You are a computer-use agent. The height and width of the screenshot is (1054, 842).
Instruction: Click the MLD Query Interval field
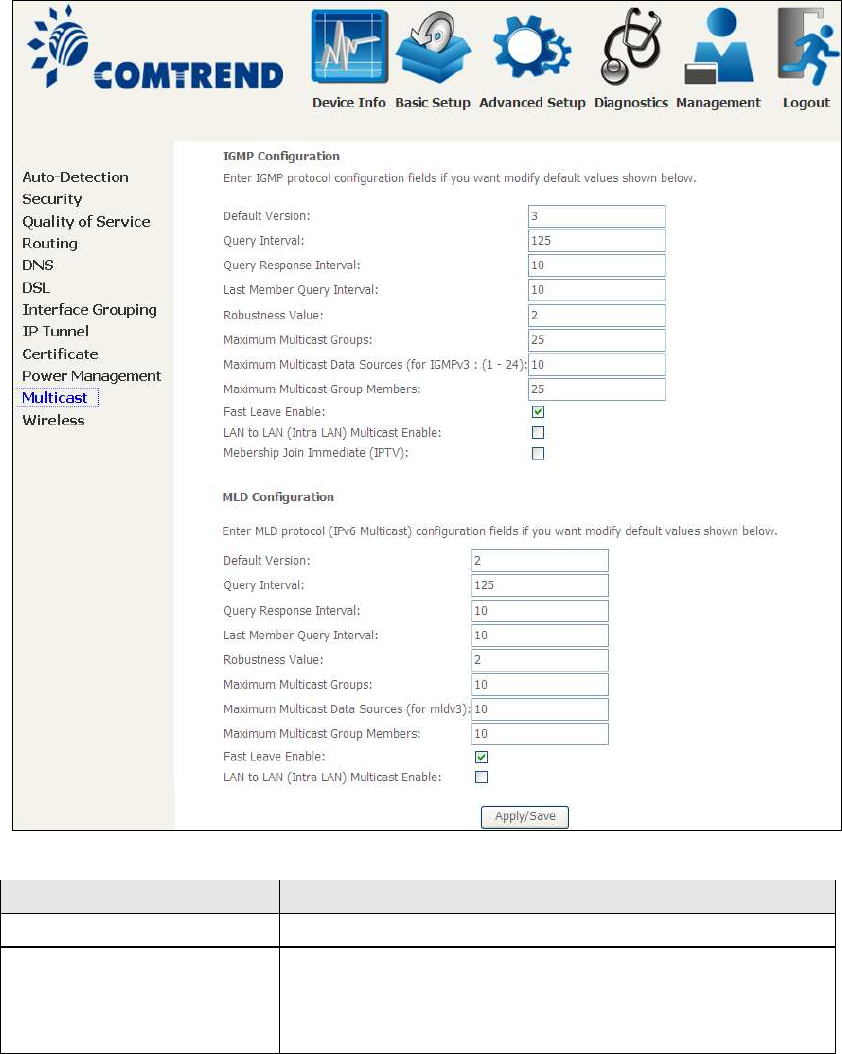pyautogui.click(x=540, y=585)
